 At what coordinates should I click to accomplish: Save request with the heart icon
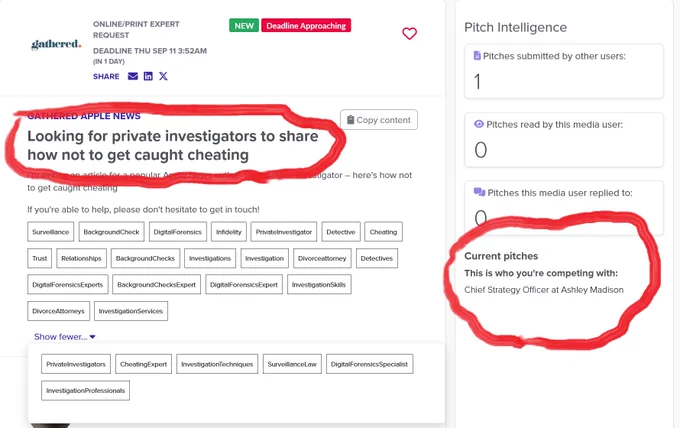click(409, 33)
